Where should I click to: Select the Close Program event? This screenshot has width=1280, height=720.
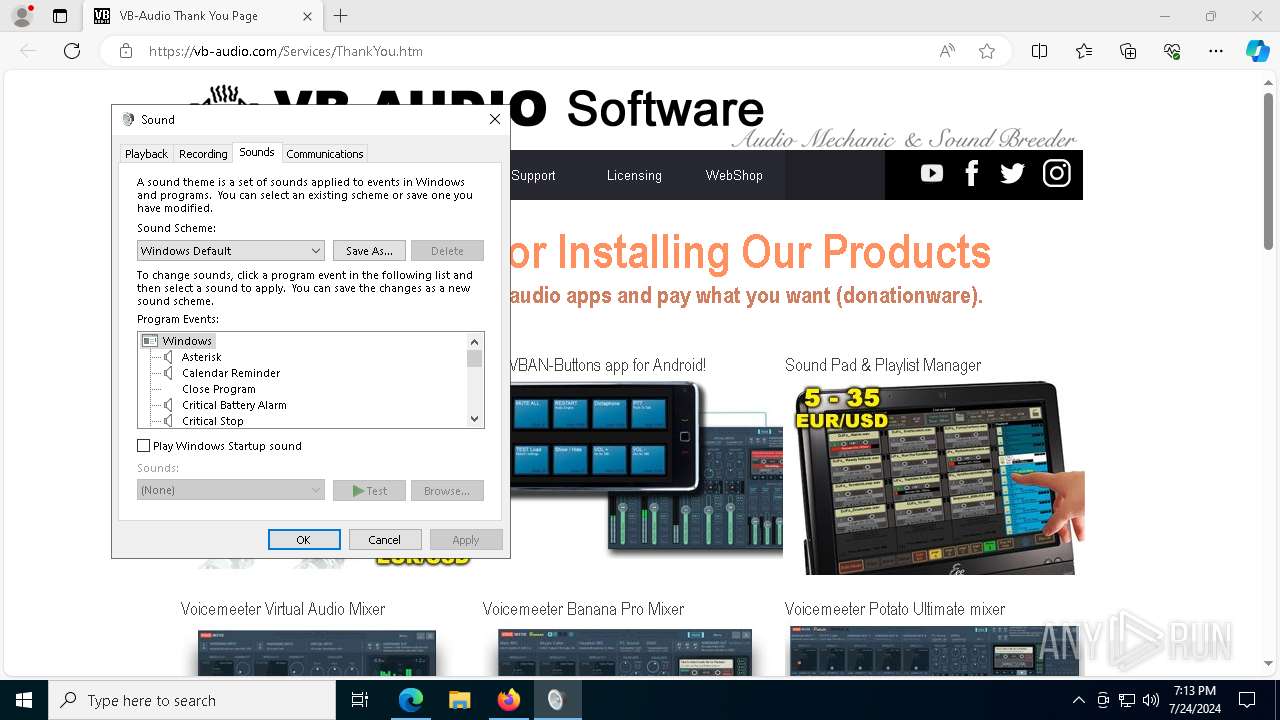[219, 389]
